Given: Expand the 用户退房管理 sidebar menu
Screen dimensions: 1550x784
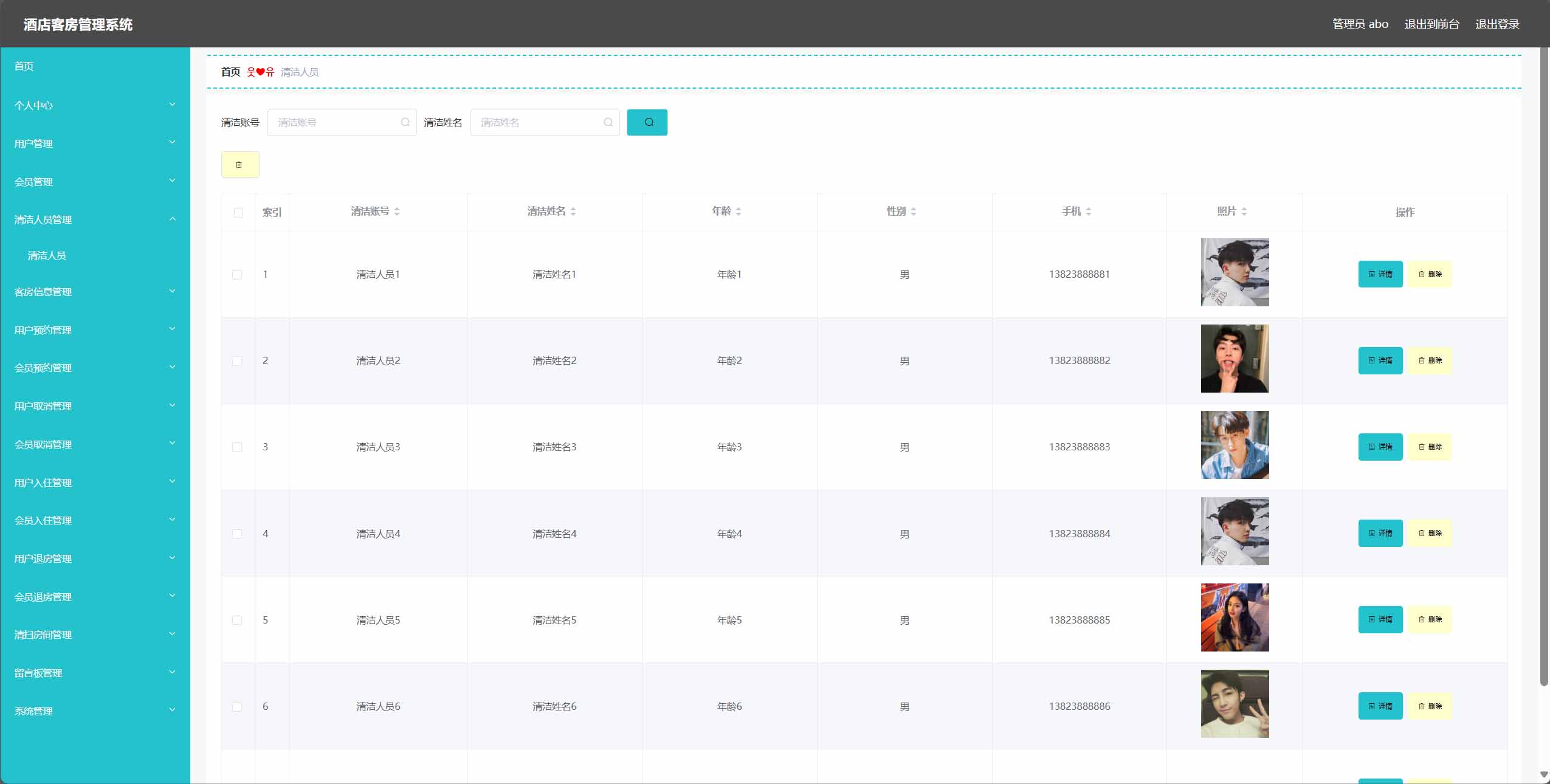Looking at the screenshot, I should [95, 559].
